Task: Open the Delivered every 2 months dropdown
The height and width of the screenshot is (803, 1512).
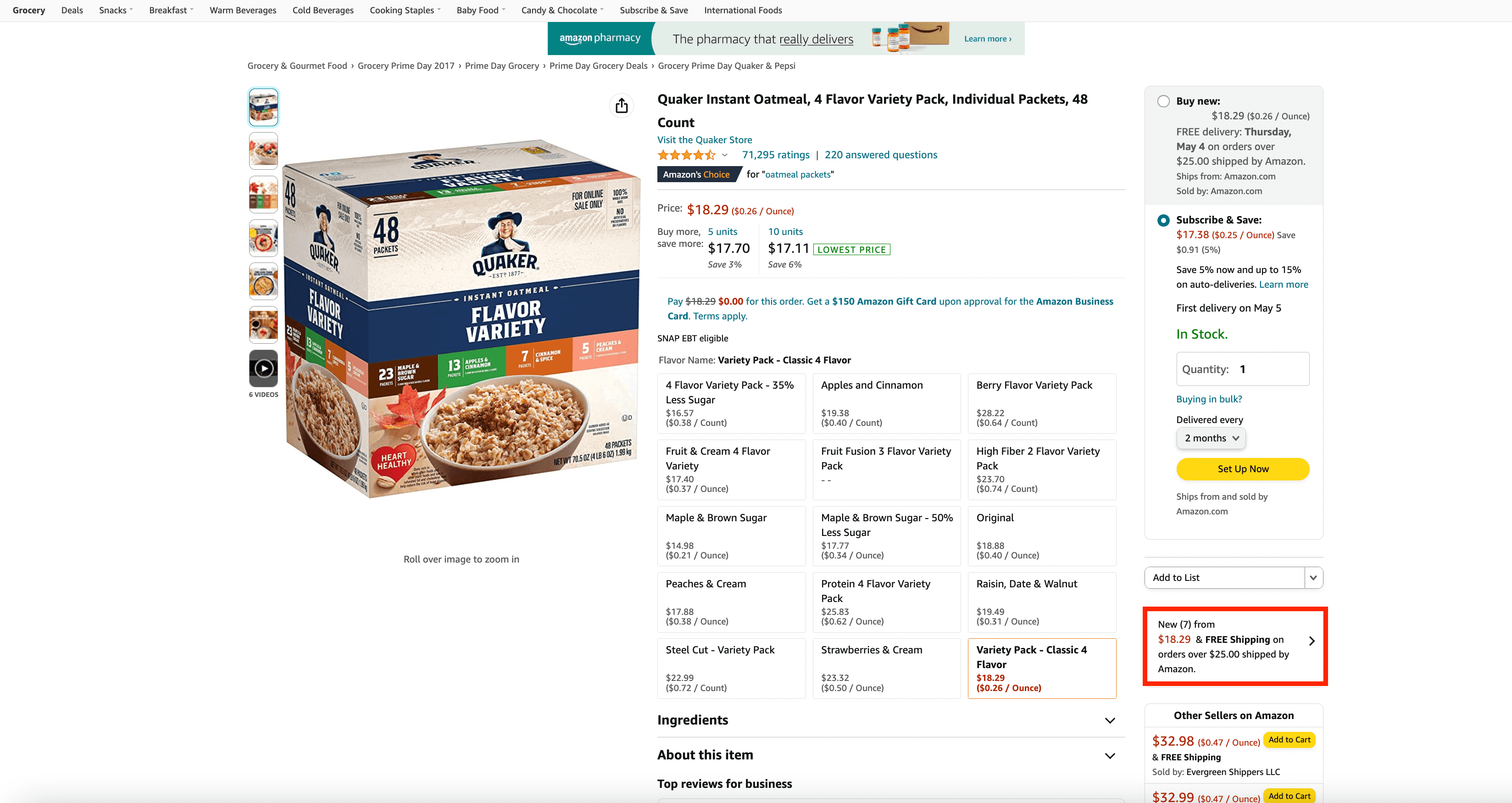Action: coord(1211,438)
